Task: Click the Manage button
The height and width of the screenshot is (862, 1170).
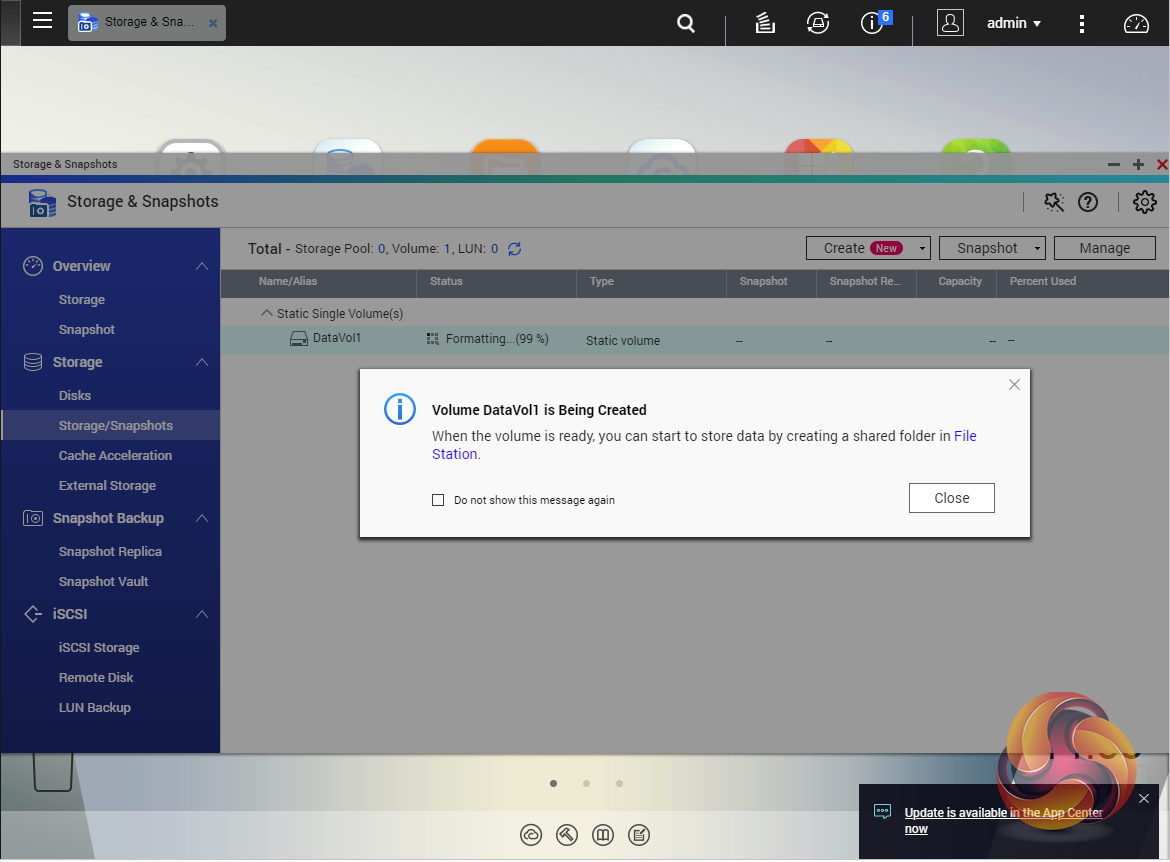Action: [x=1104, y=248]
